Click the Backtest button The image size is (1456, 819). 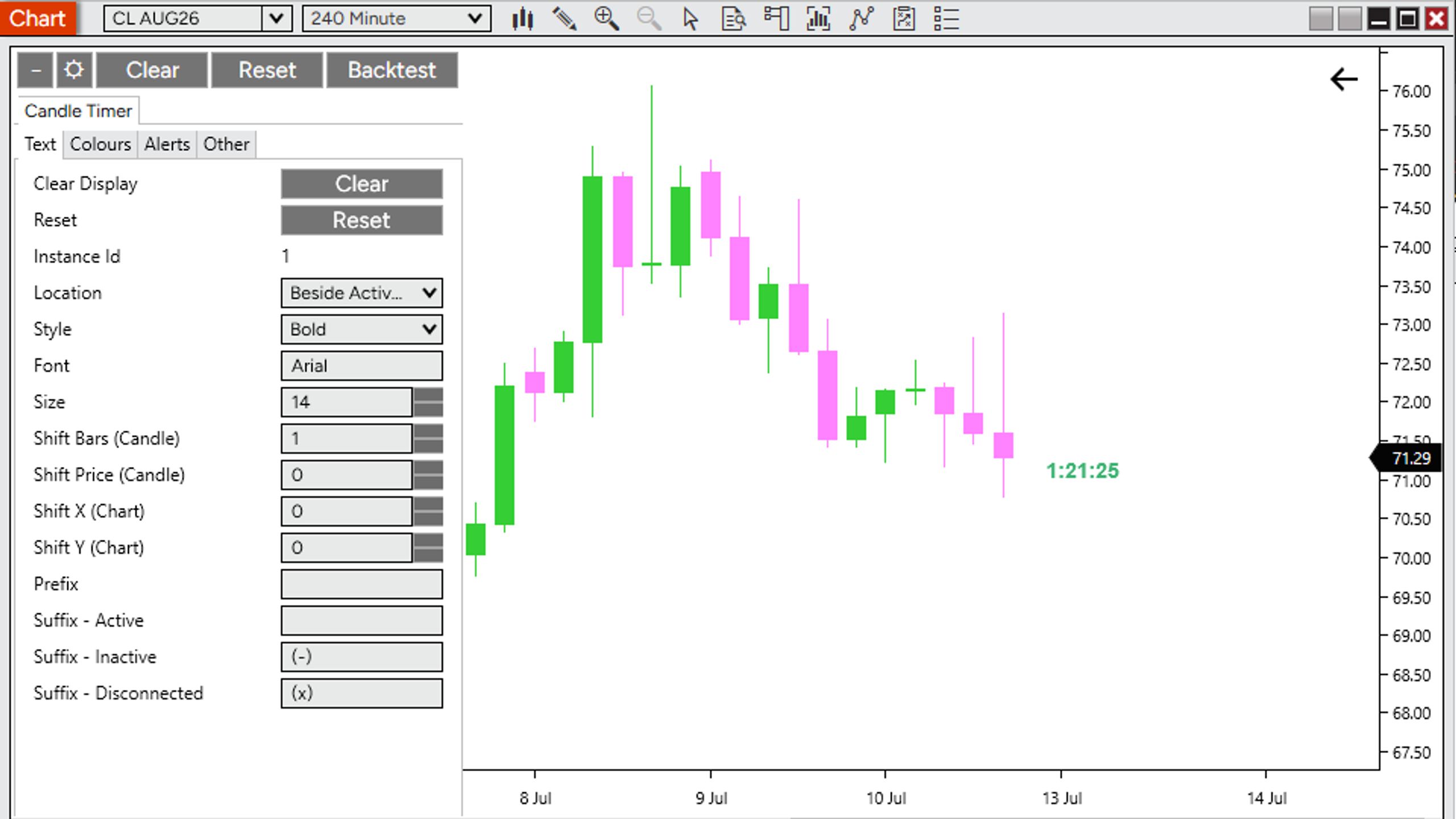(392, 71)
